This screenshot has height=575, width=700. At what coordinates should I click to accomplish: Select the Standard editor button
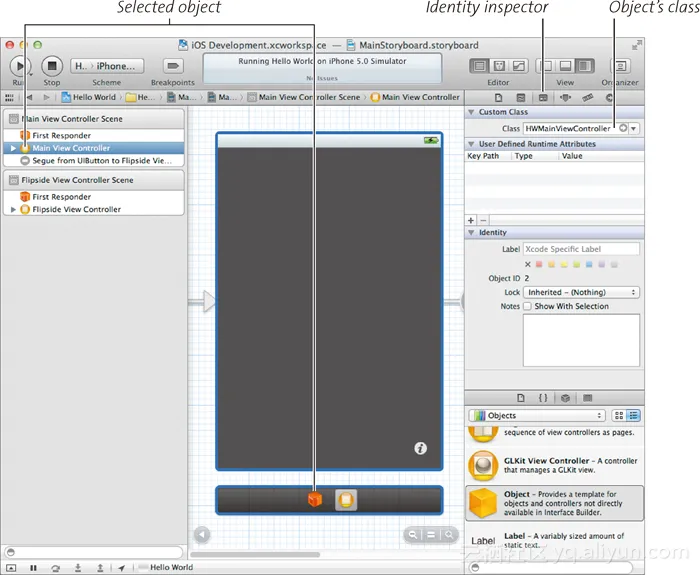pyautogui.click(x=479, y=66)
